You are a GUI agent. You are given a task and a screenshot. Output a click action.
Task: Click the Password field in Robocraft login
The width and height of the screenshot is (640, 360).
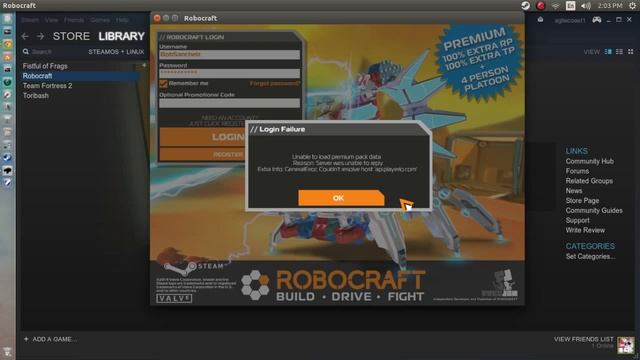coord(229,73)
